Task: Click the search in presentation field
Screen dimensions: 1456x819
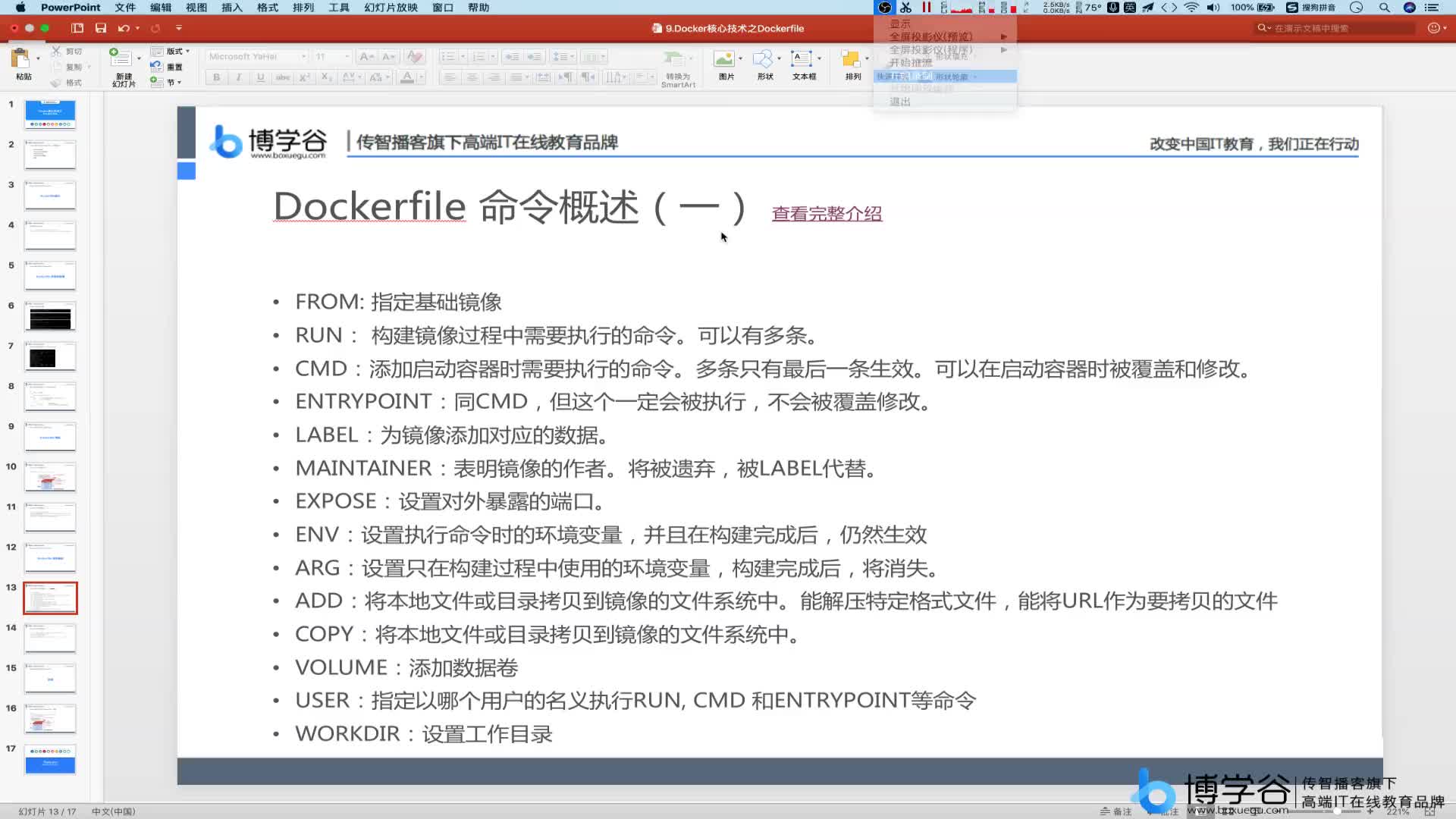Action: coord(1335,28)
